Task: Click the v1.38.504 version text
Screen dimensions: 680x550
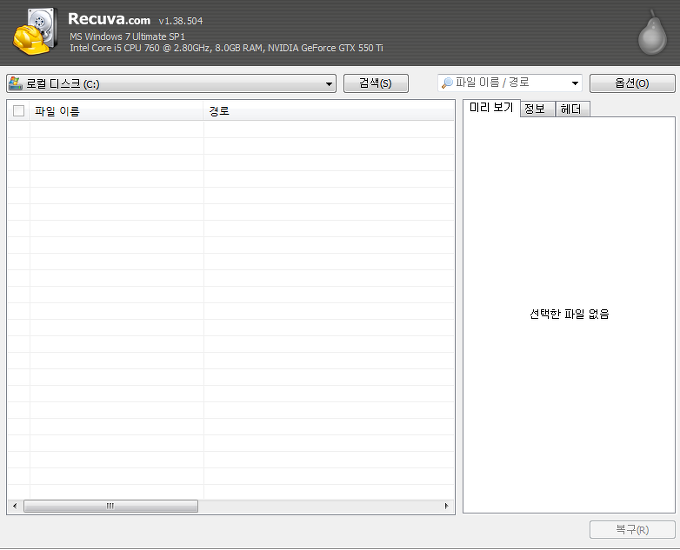Action: (x=180, y=21)
